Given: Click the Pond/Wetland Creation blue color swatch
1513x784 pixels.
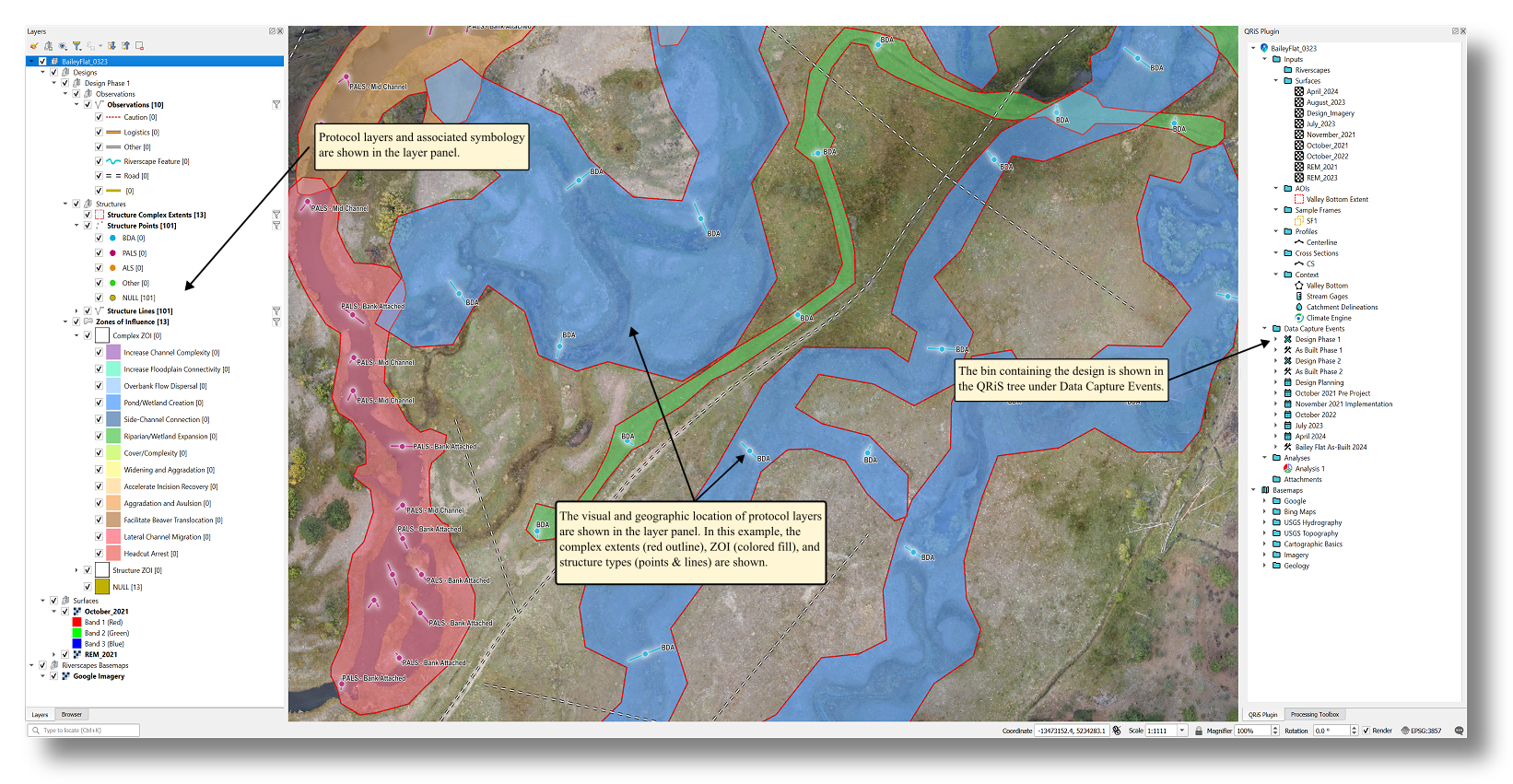Looking at the screenshot, I should 113,403.
